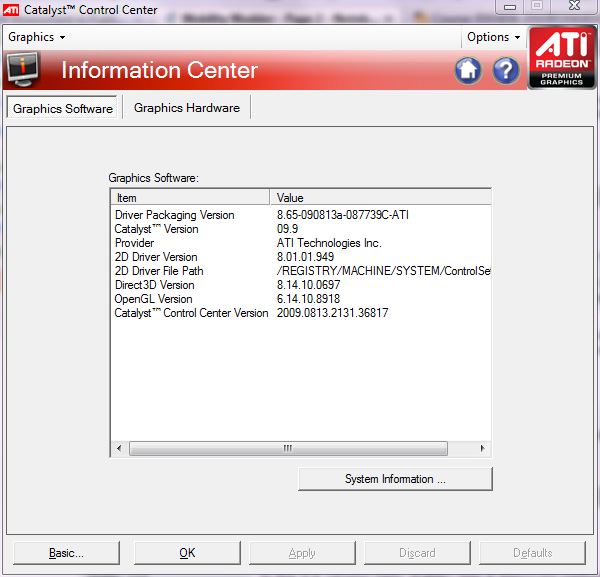Select the Direct3D Version row
Image resolution: width=600 pixels, height=577 pixels.
pyautogui.click(x=301, y=285)
